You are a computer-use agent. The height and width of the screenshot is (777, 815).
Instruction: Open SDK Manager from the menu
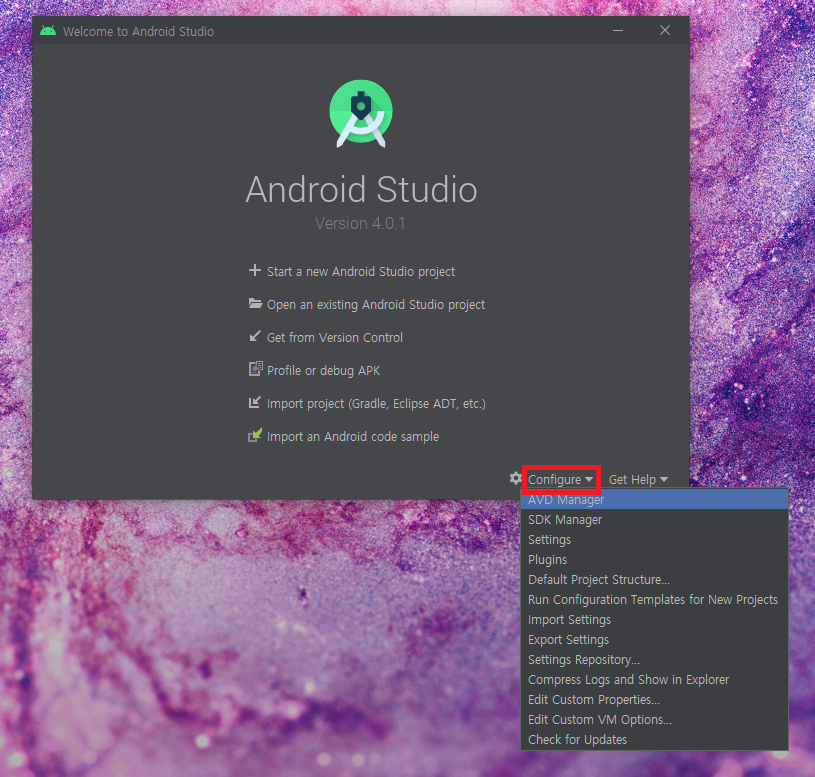point(654,520)
